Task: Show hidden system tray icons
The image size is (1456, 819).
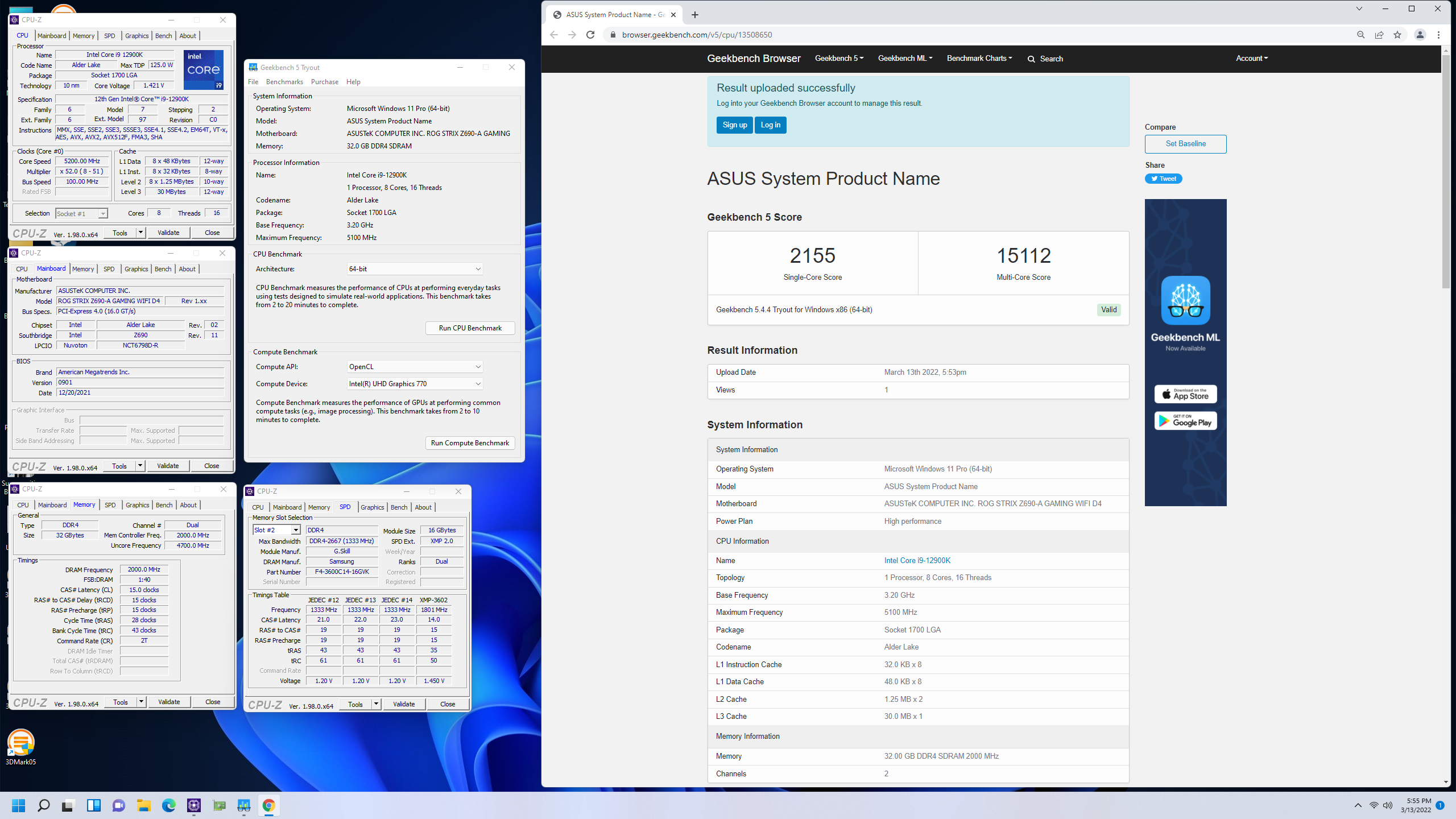Action: click(x=1358, y=805)
